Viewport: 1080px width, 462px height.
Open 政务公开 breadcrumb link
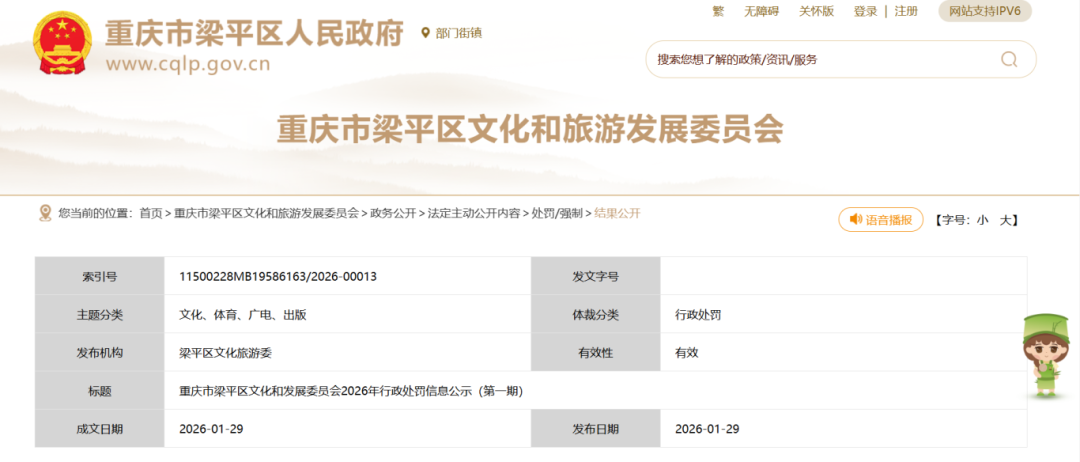coord(393,213)
